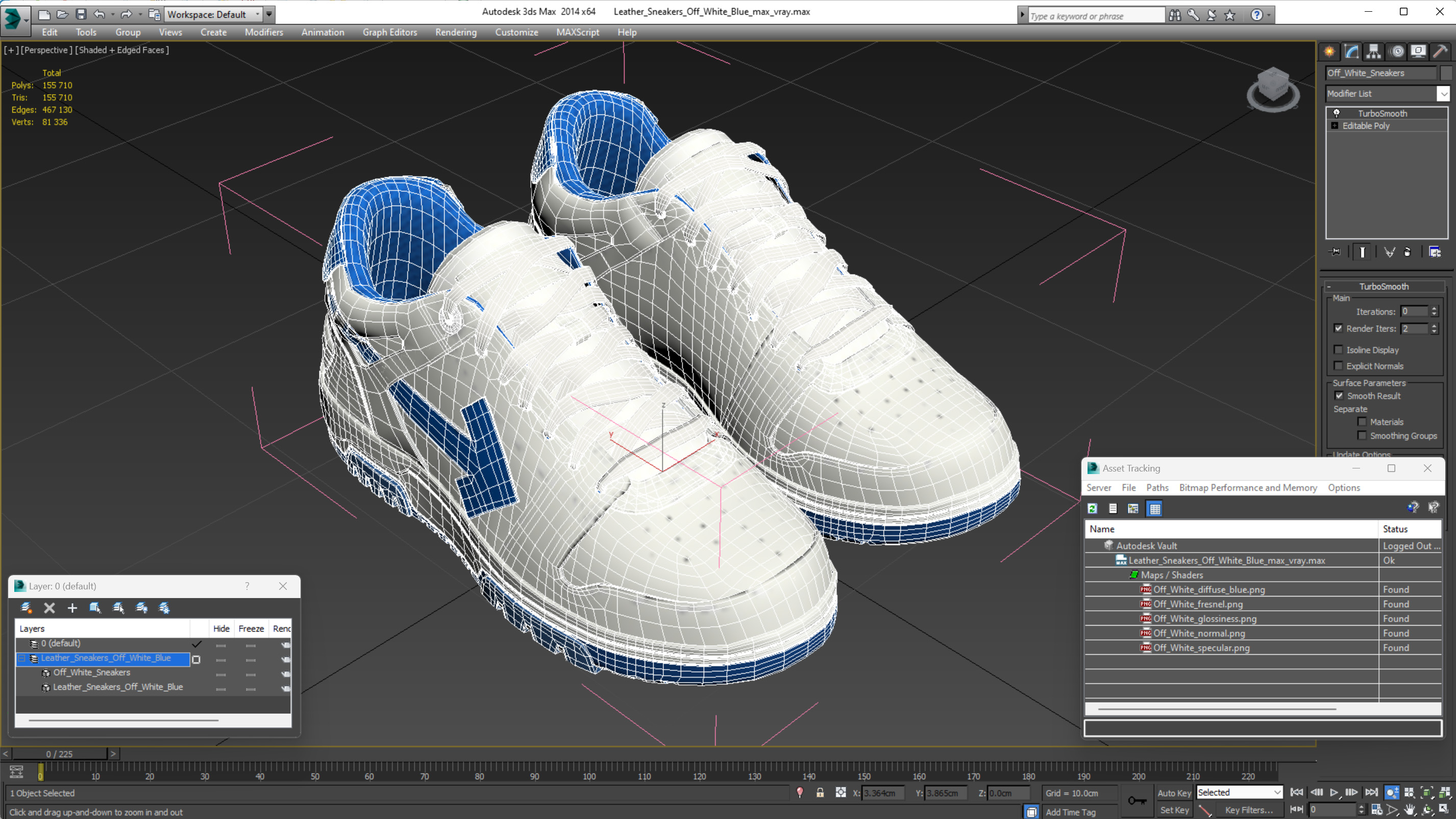Click the time slider 0 / 225 handle
1456x819 pixels.
pyautogui.click(x=59, y=754)
